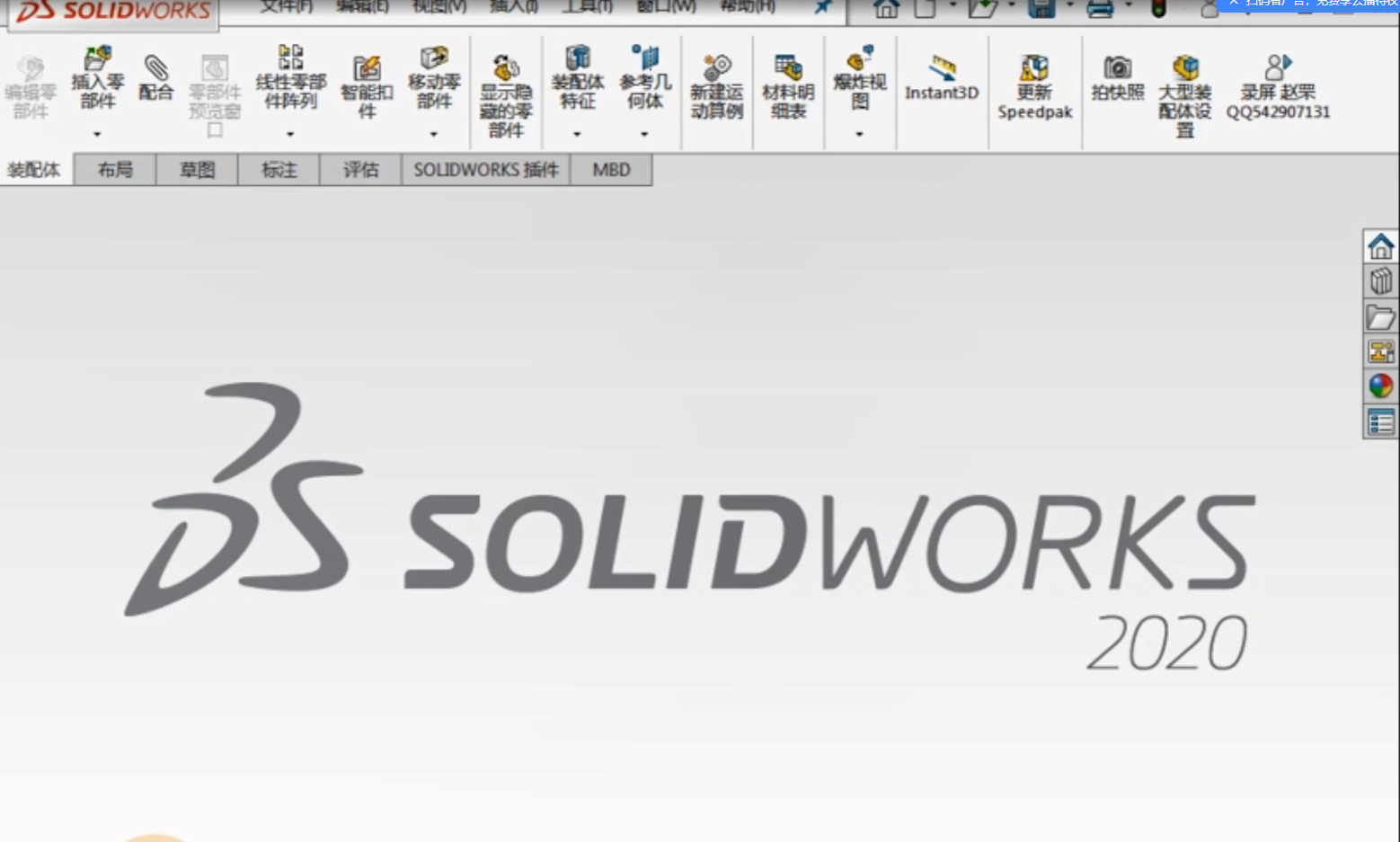Viewport: 1400px width, 842px height.
Task: Click the 材料明细表 (Bill of Materials) icon
Action: pos(788,88)
